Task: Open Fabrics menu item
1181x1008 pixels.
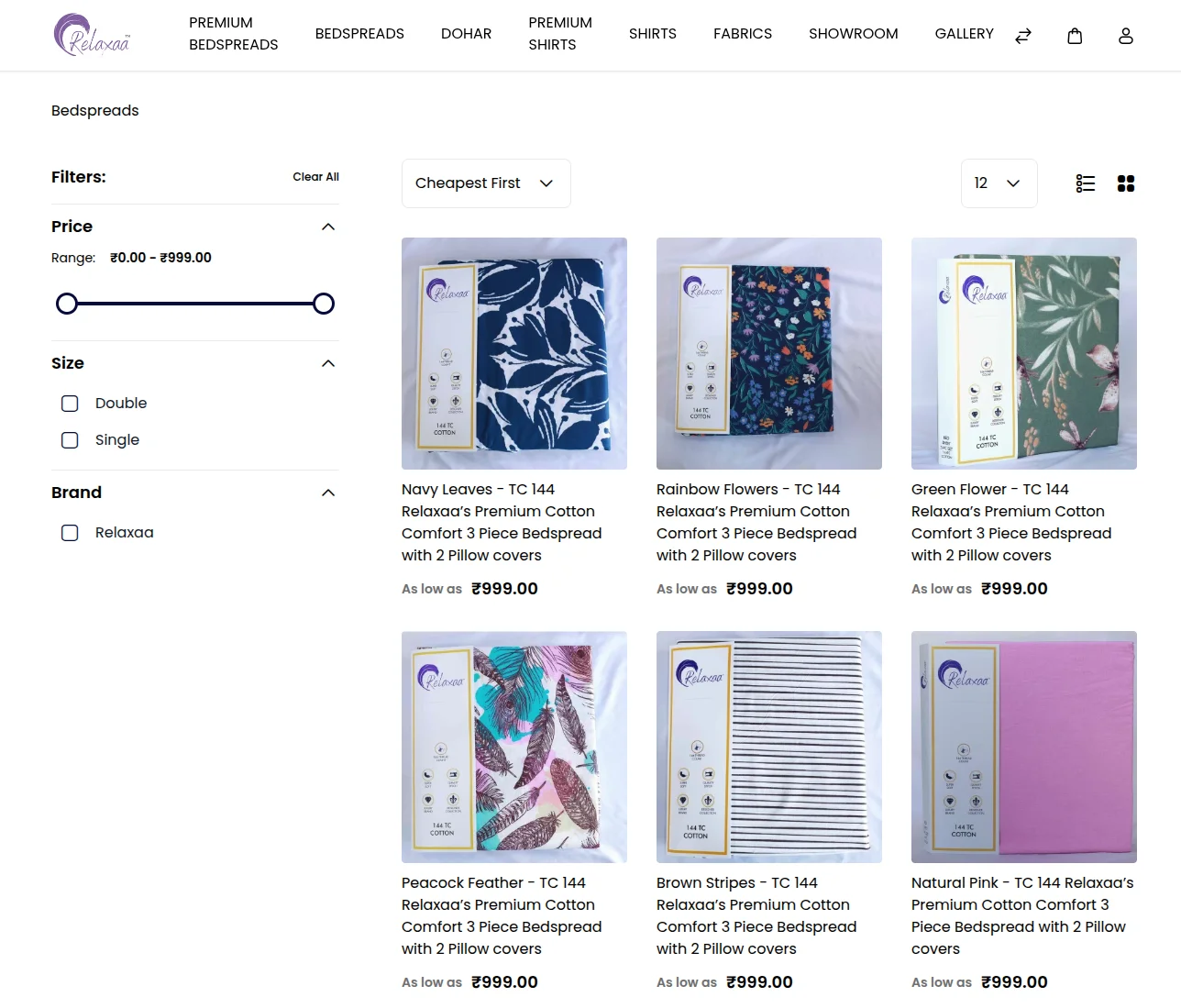Action: pyautogui.click(x=743, y=34)
